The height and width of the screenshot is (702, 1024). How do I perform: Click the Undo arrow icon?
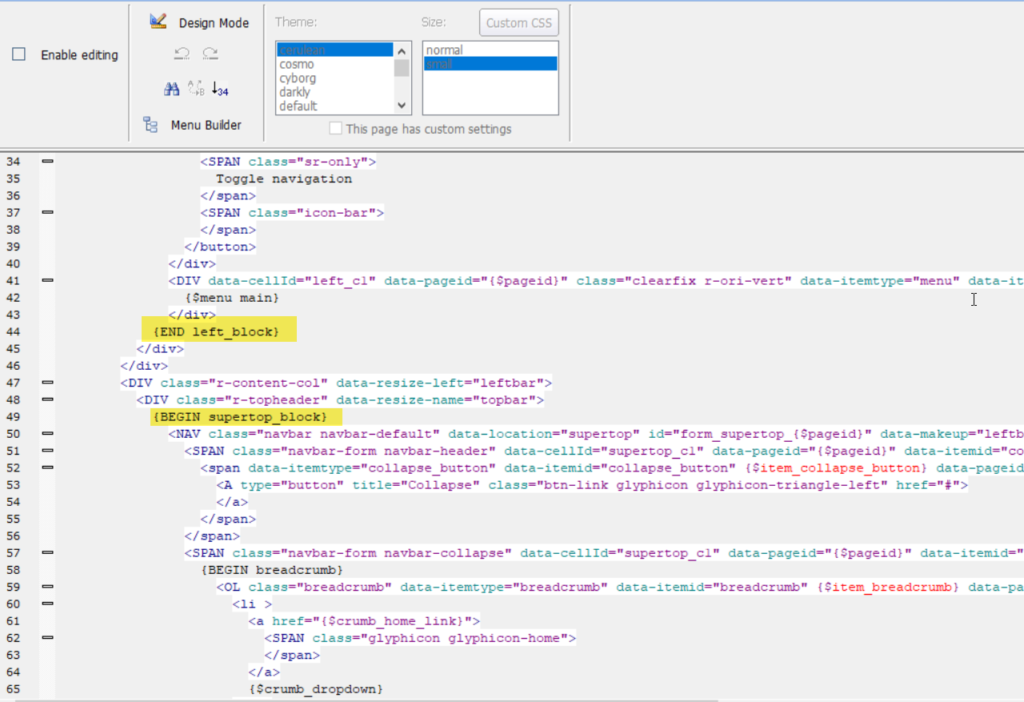tap(182, 55)
